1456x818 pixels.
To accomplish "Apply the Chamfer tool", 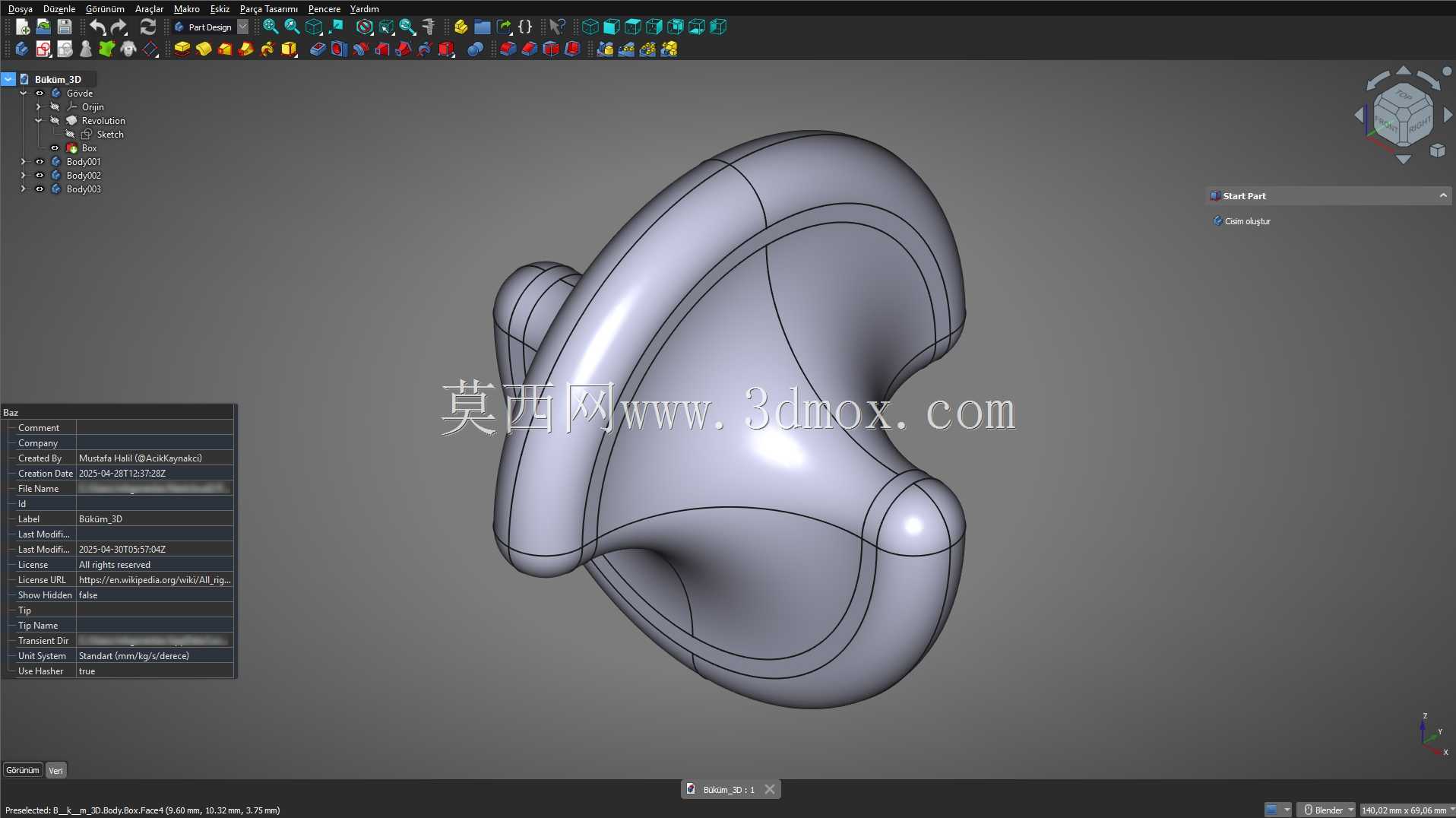I will coord(529,49).
